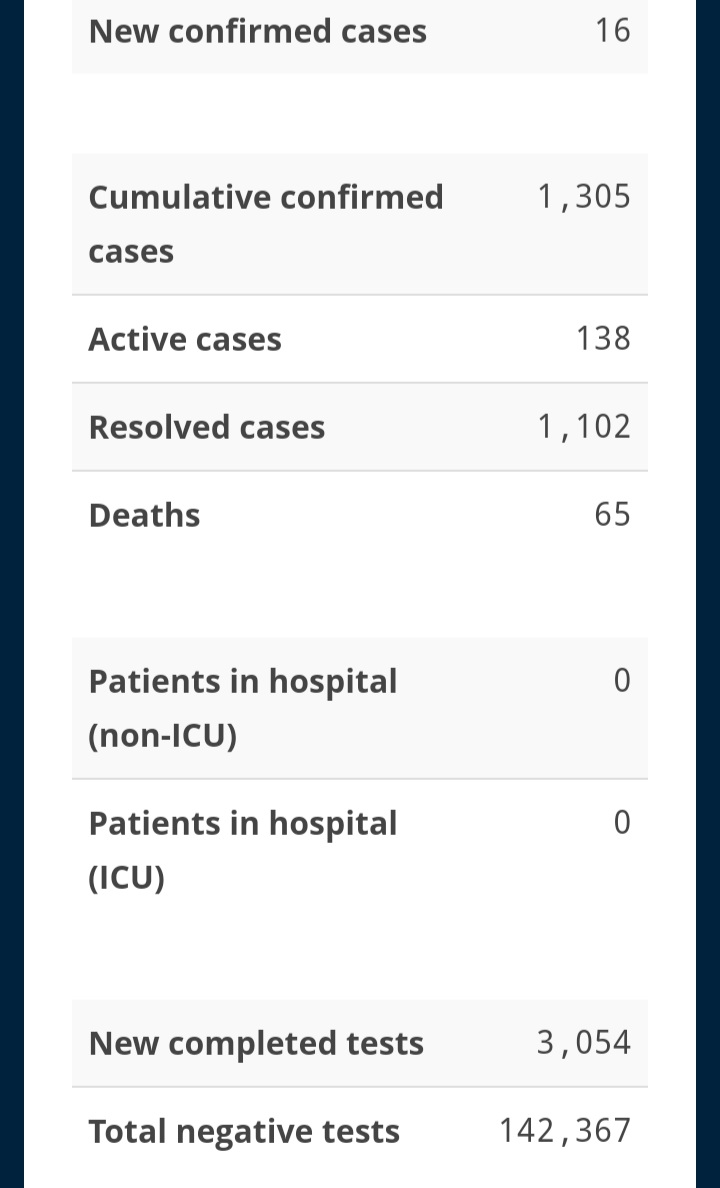This screenshot has height=1188, width=720.
Task: Select the Resolved cases label
Action: [x=207, y=427]
